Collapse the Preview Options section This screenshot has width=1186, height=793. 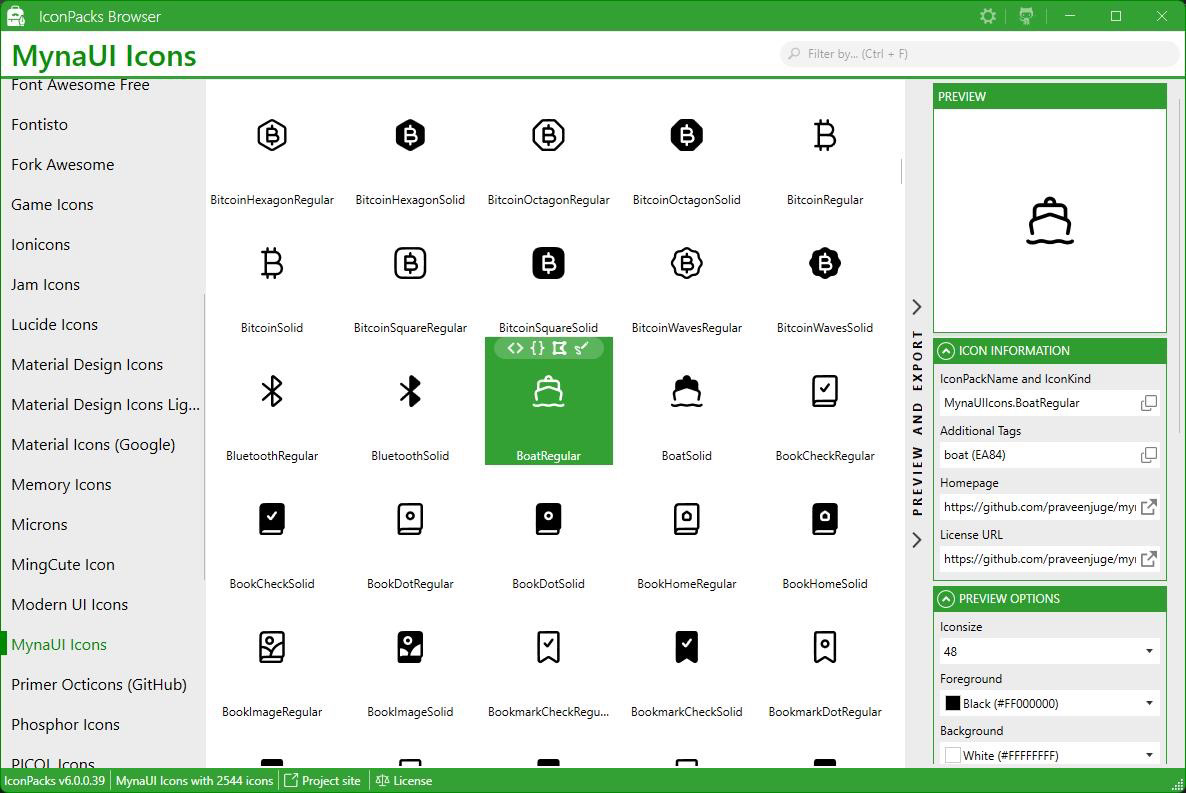(945, 599)
